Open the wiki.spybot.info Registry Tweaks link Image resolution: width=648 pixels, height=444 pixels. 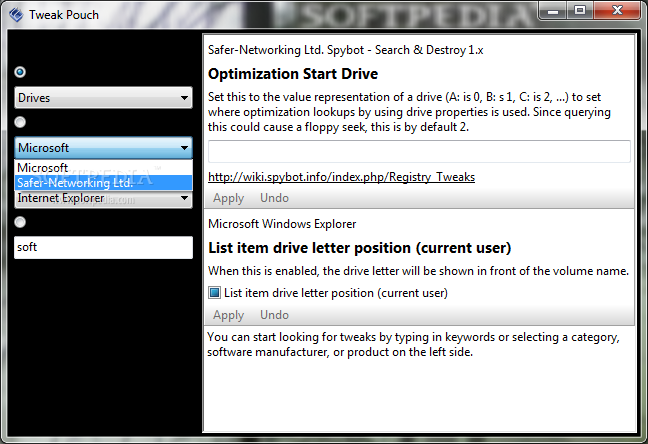tap(341, 177)
